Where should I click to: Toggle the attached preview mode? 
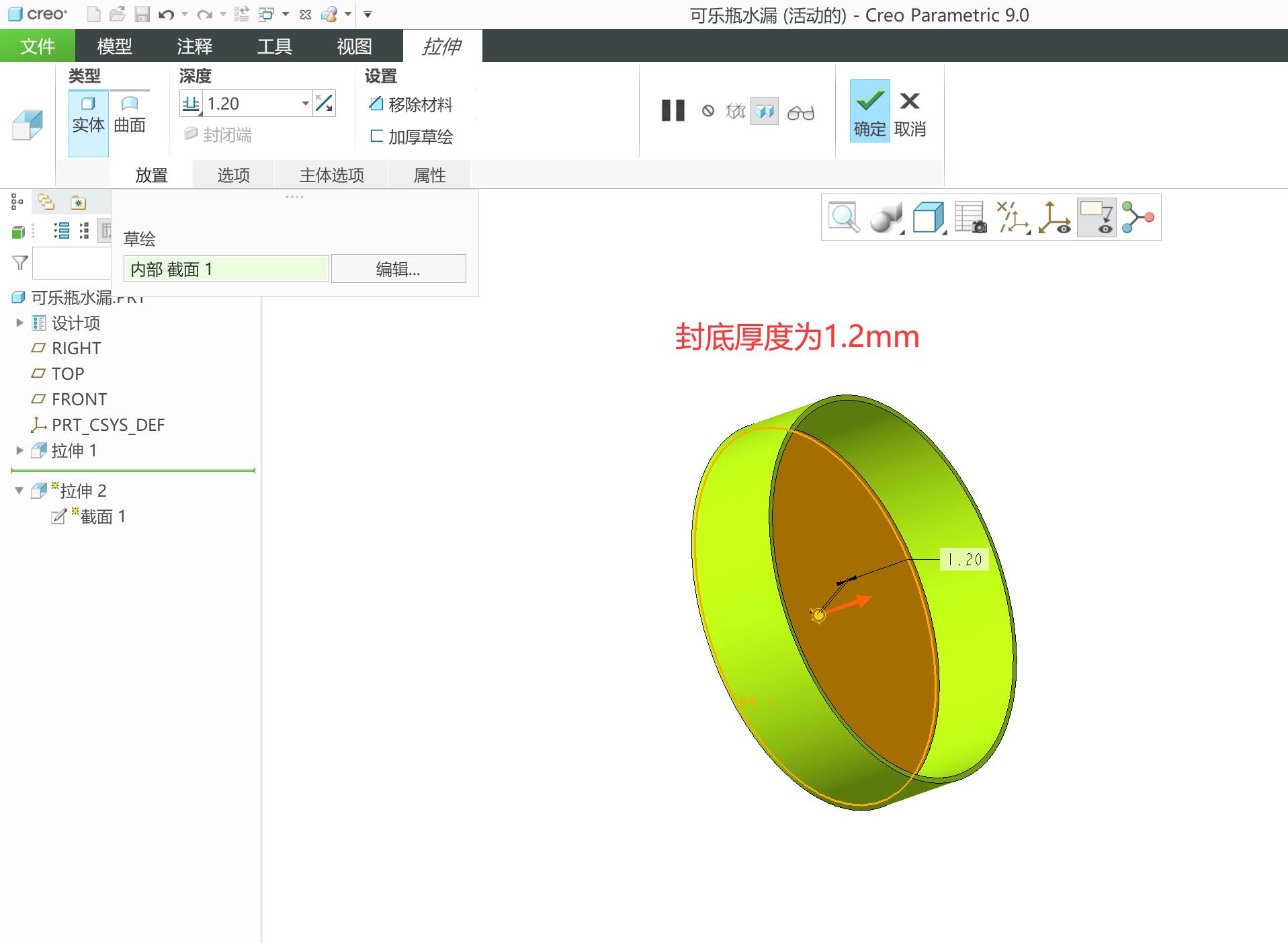click(x=765, y=111)
